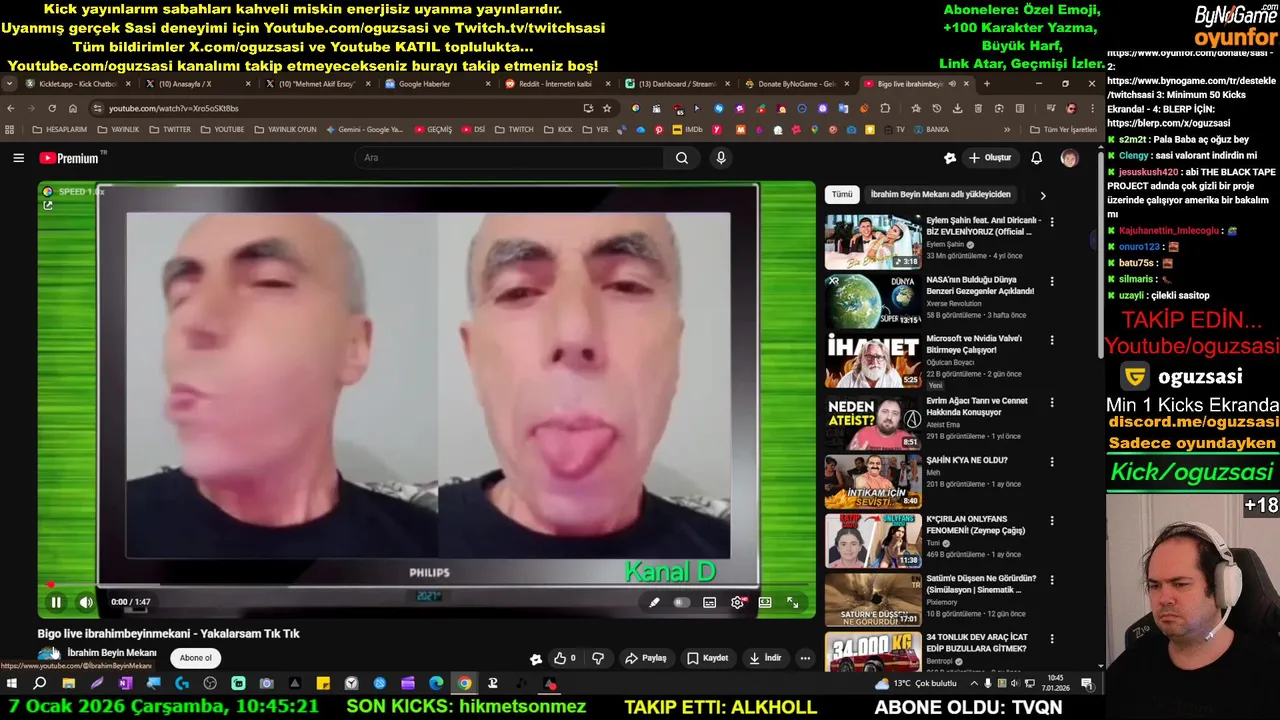
Task: Open options for Eylem Şahin video
Action: click(1052, 222)
